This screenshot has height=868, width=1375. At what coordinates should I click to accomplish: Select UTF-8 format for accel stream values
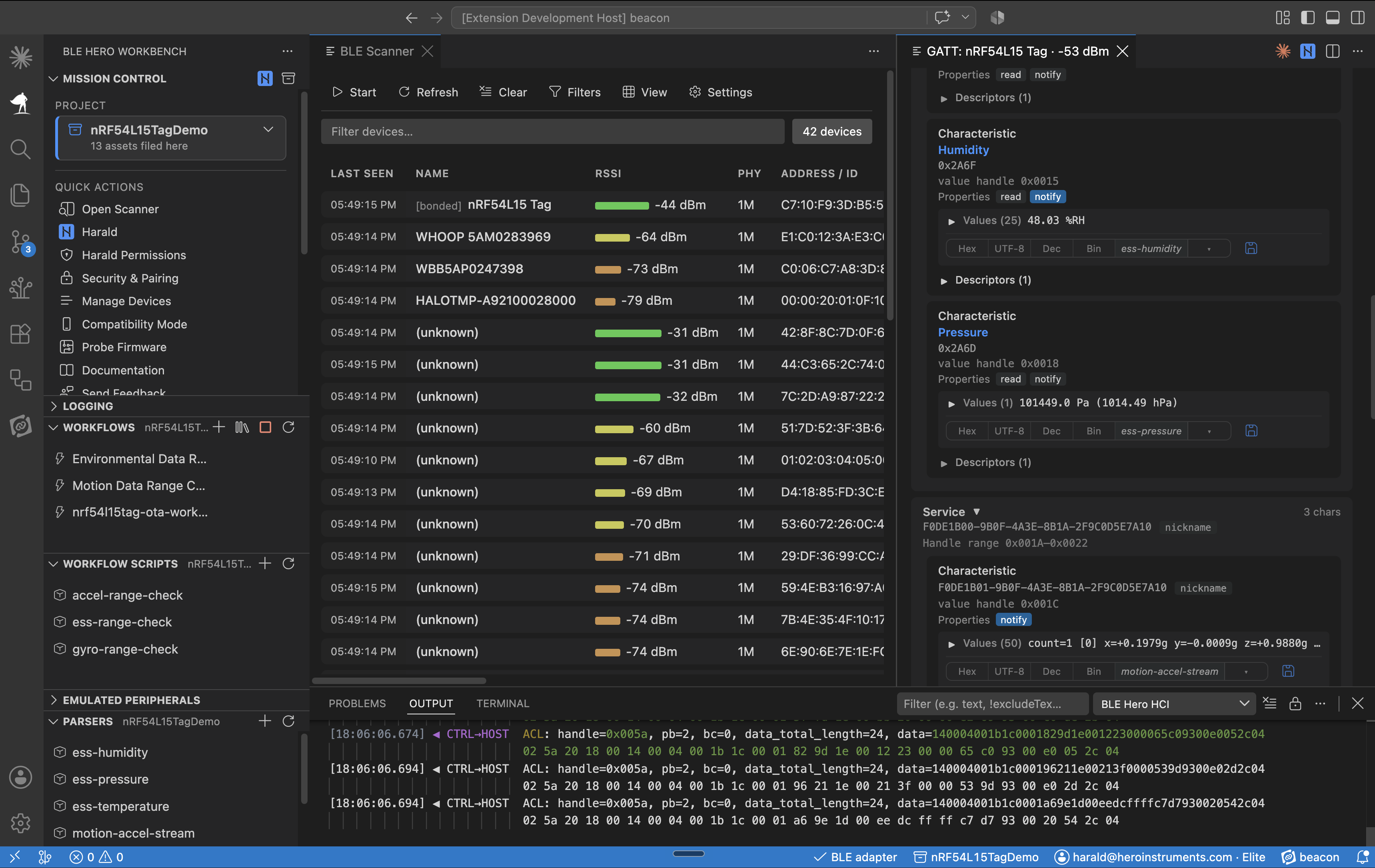[1009, 671]
